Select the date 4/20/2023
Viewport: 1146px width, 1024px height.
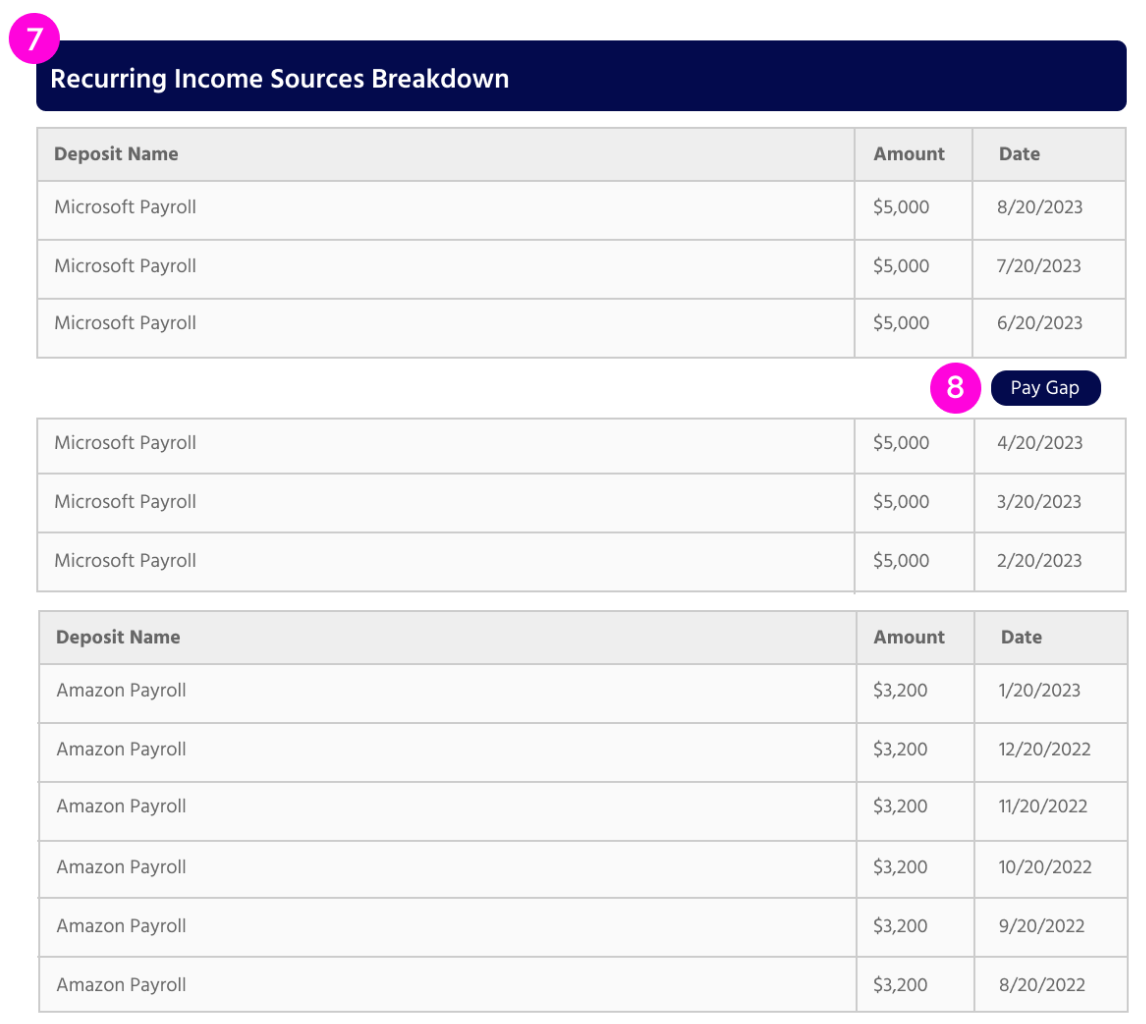point(1039,443)
